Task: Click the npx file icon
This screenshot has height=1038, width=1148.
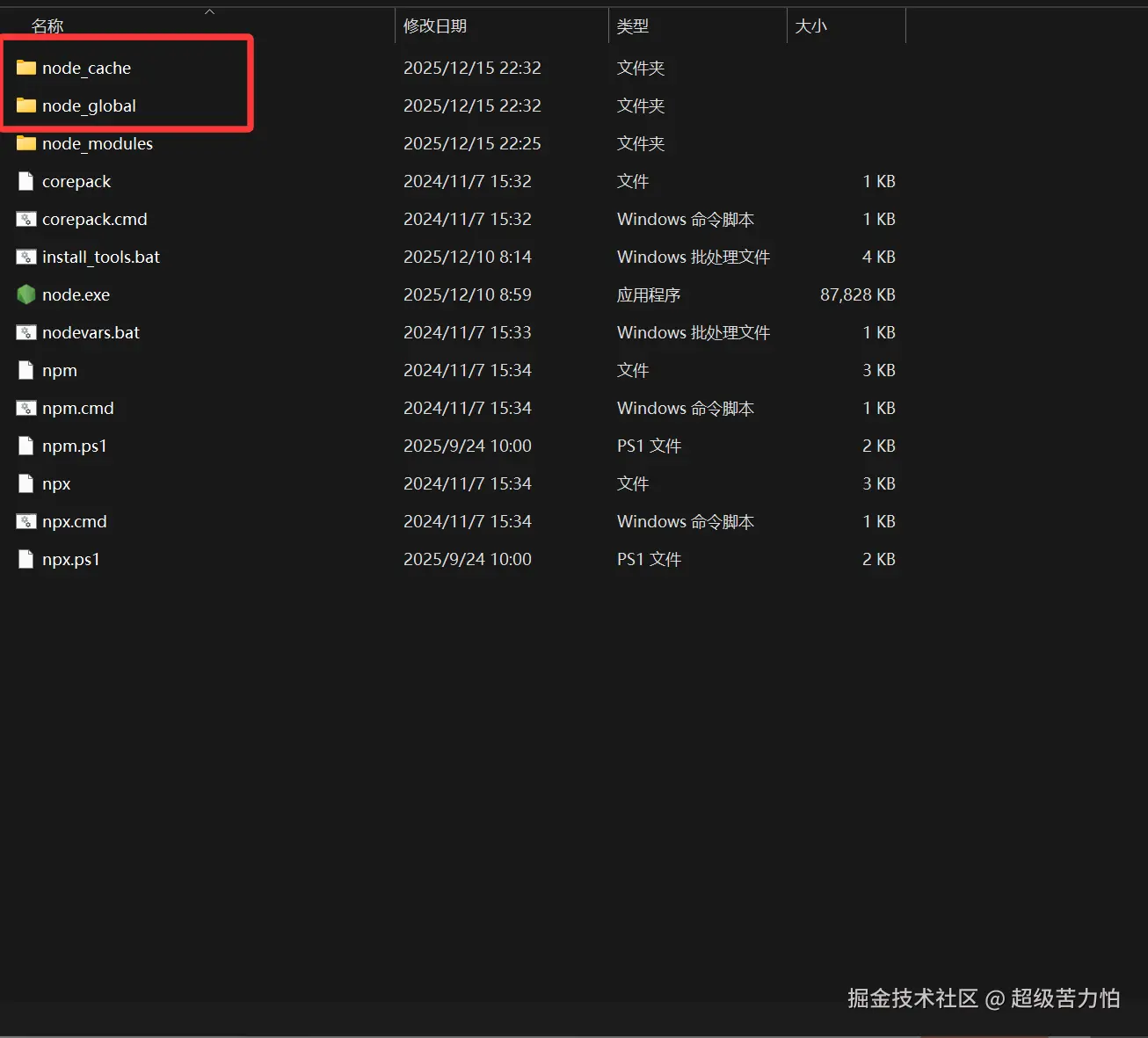Action: (26, 483)
